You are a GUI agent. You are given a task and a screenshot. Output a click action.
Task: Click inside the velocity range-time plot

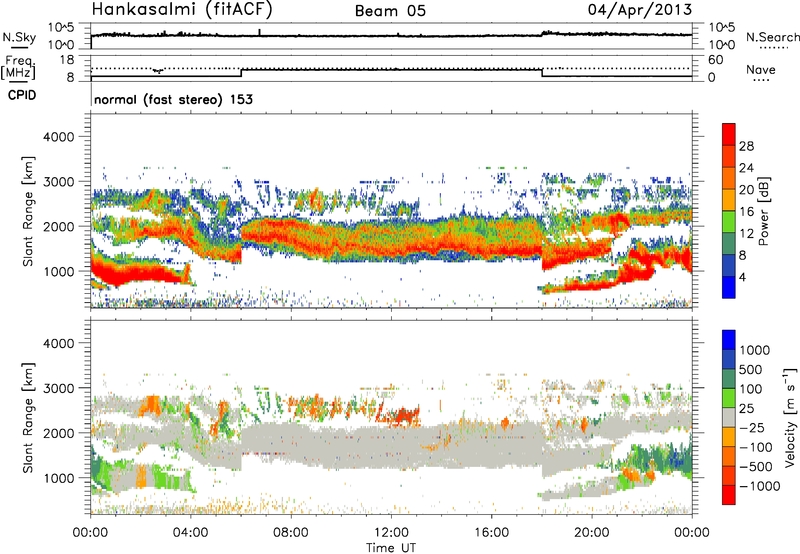tap(391, 417)
